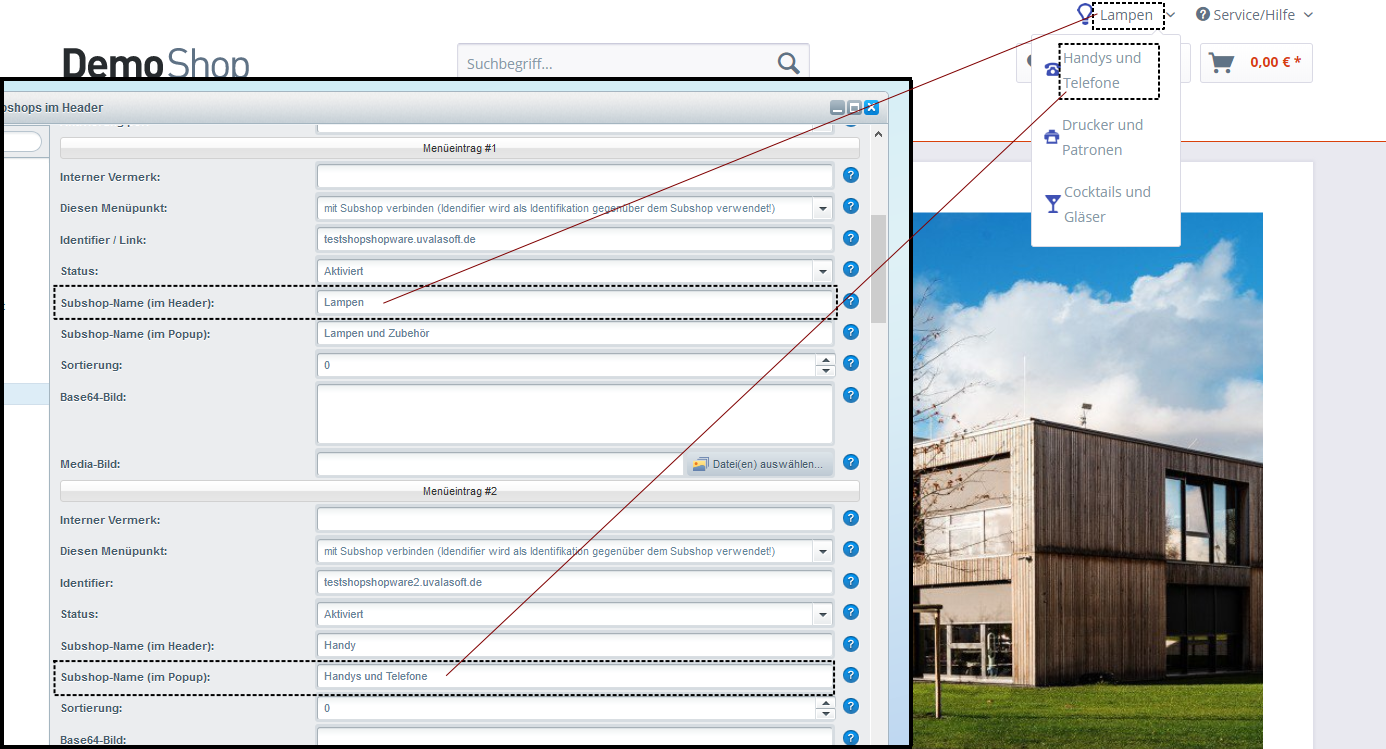Click the Interner Vermerk field in Menüeintrag #1
Screen dimensions: 1386x749
coord(575,177)
